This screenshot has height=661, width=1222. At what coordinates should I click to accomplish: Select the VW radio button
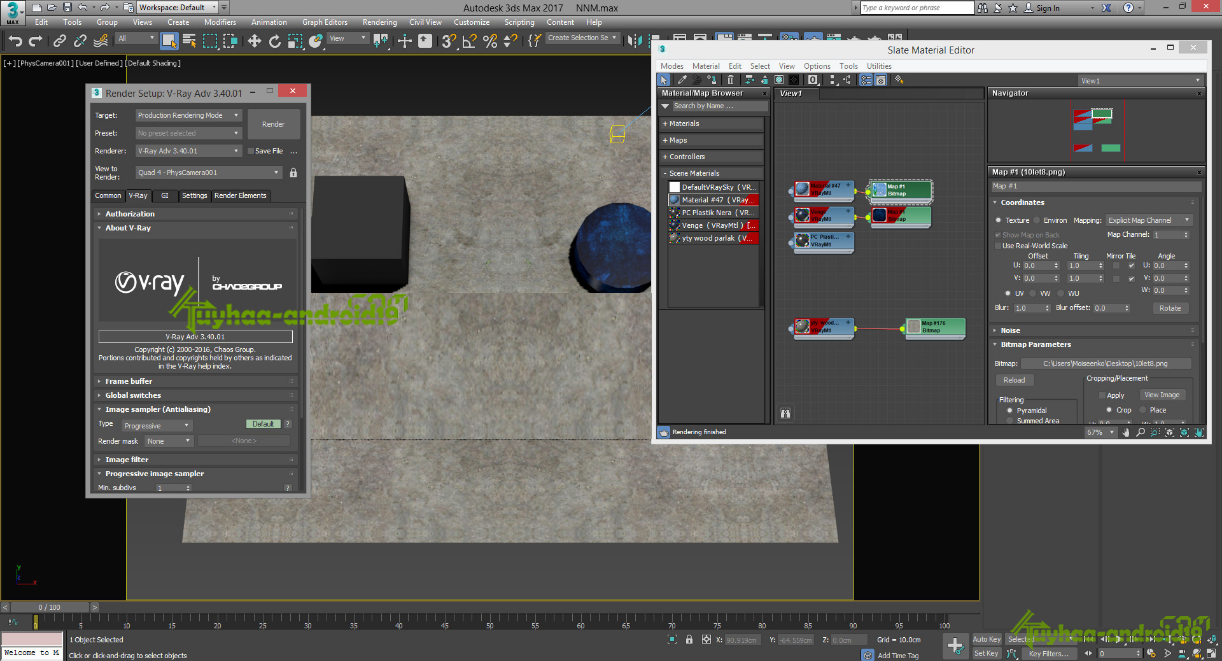pyautogui.click(x=1032, y=293)
